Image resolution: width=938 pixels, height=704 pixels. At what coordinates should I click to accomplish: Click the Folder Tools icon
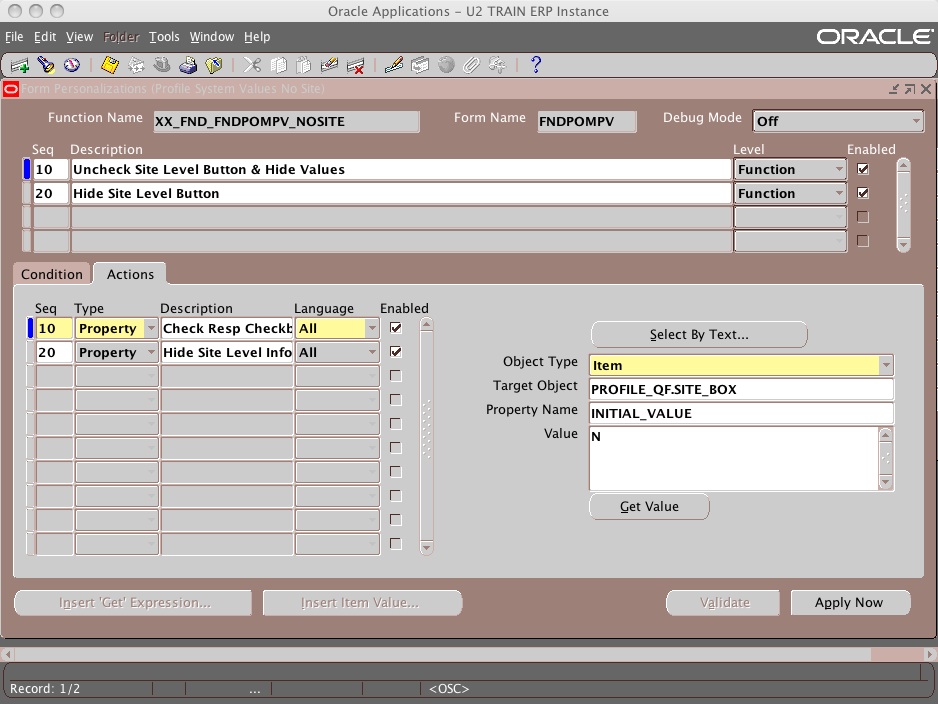pyautogui.click(x=498, y=65)
